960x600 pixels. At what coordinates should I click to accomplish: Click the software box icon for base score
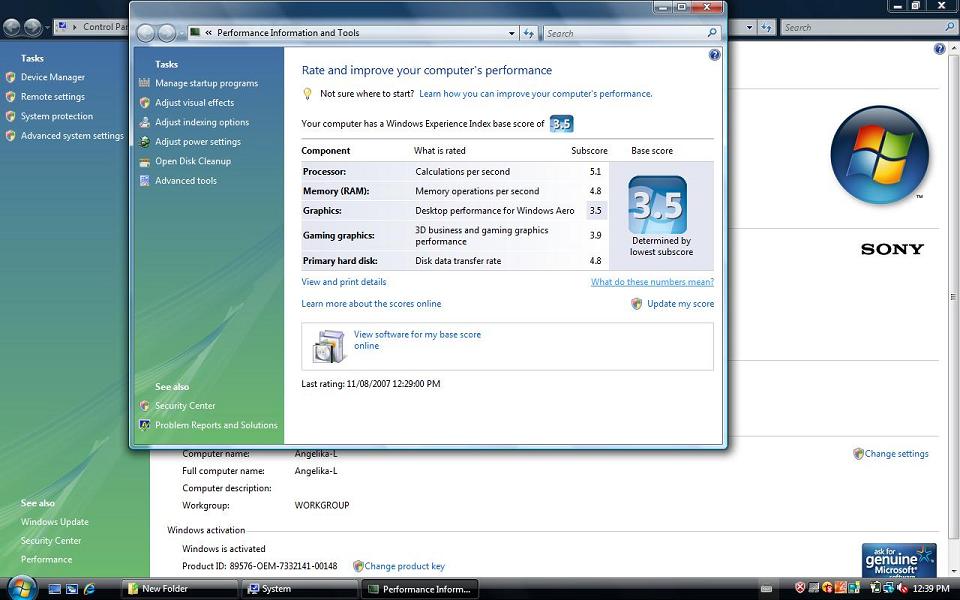330,347
